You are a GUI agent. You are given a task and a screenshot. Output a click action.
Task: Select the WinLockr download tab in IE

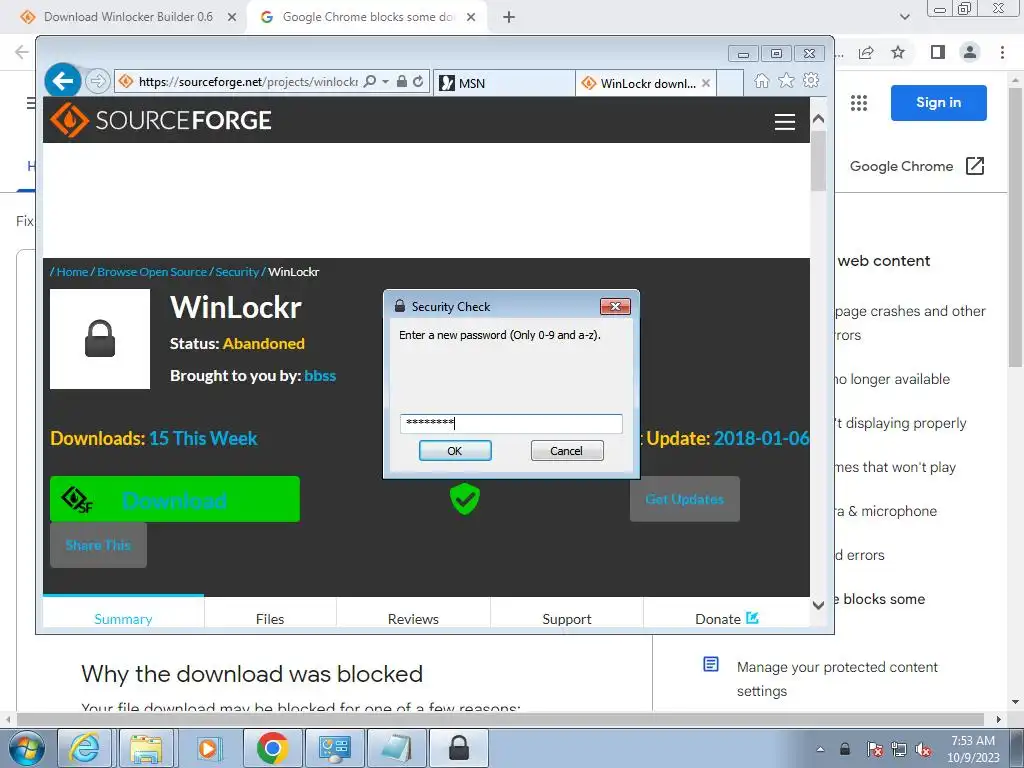pyautogui.click(x=647, y=83)
